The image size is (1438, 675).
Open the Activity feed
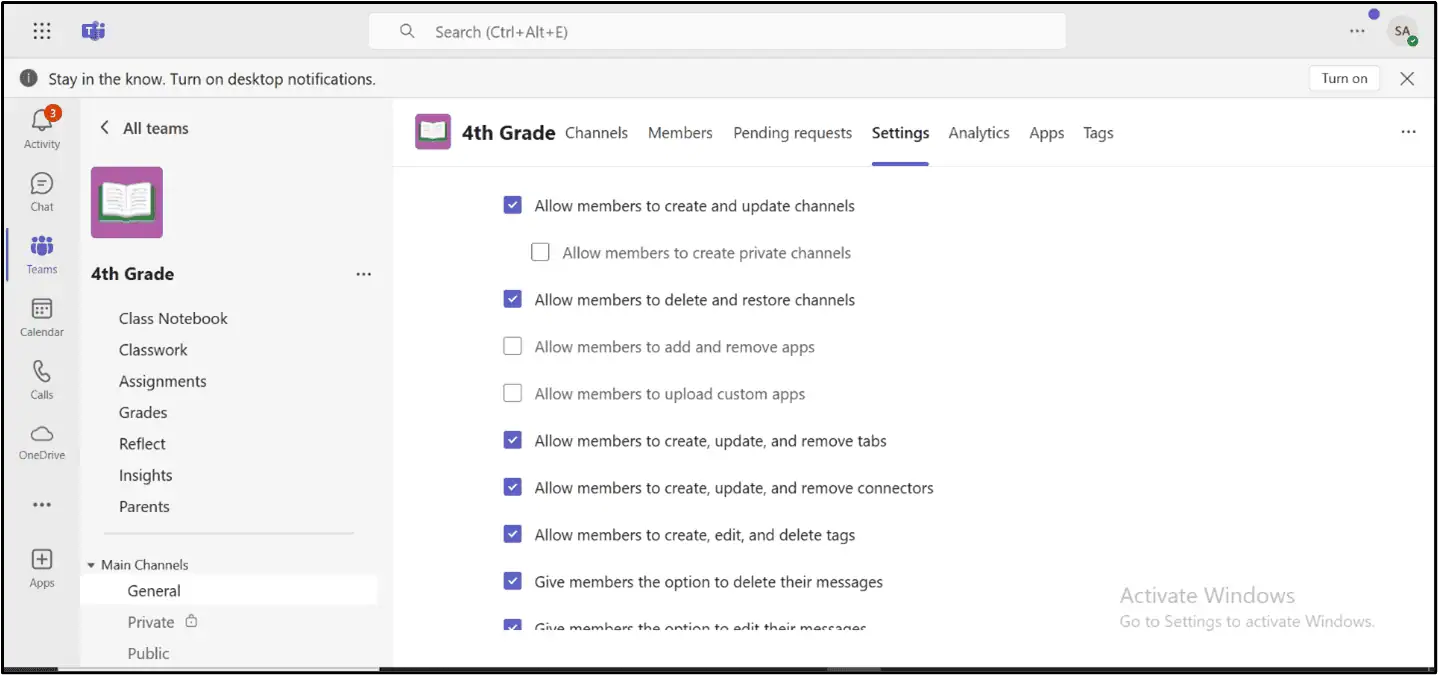41,127
